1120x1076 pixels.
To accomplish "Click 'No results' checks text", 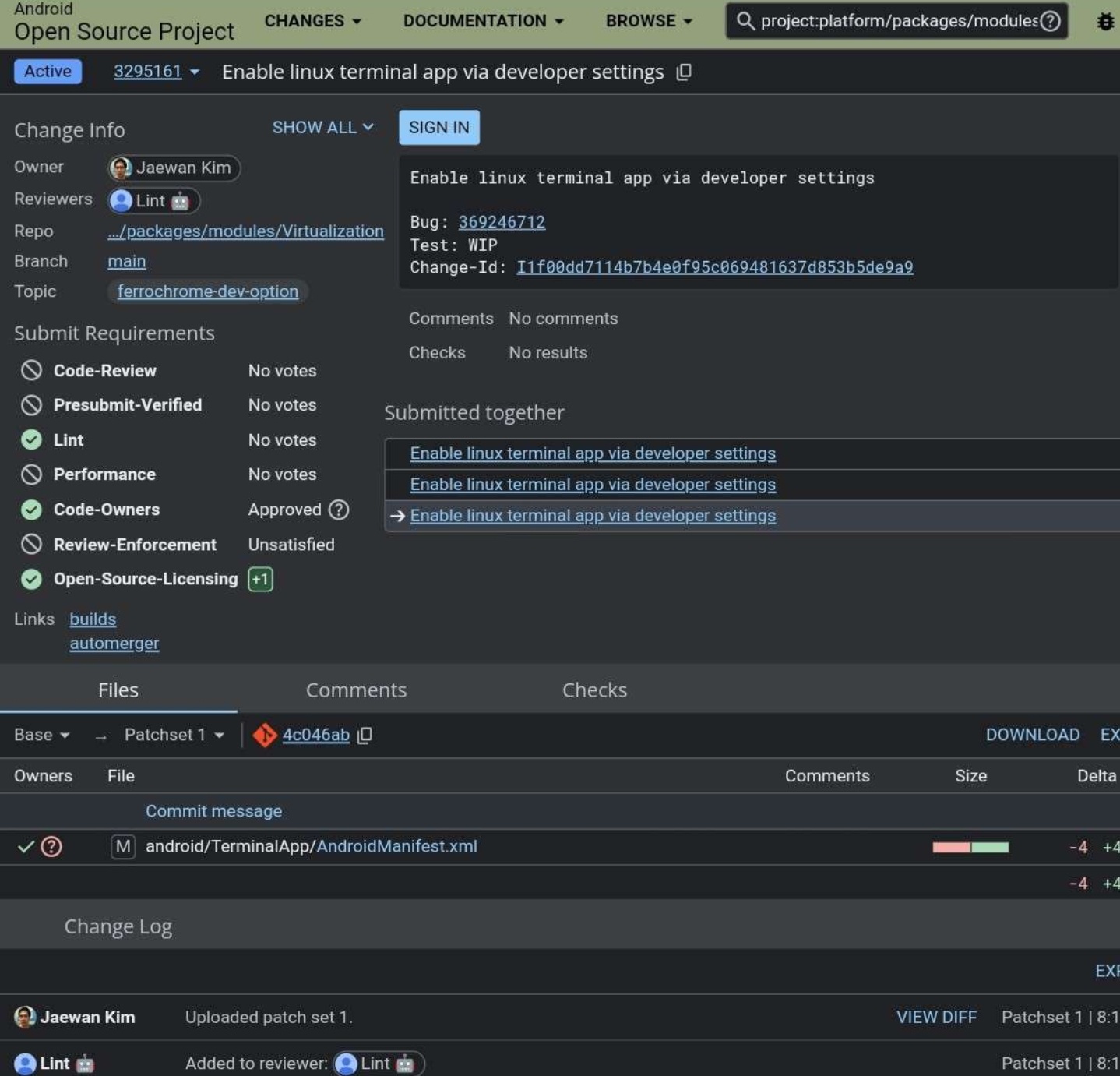I will tap(548, 353).
